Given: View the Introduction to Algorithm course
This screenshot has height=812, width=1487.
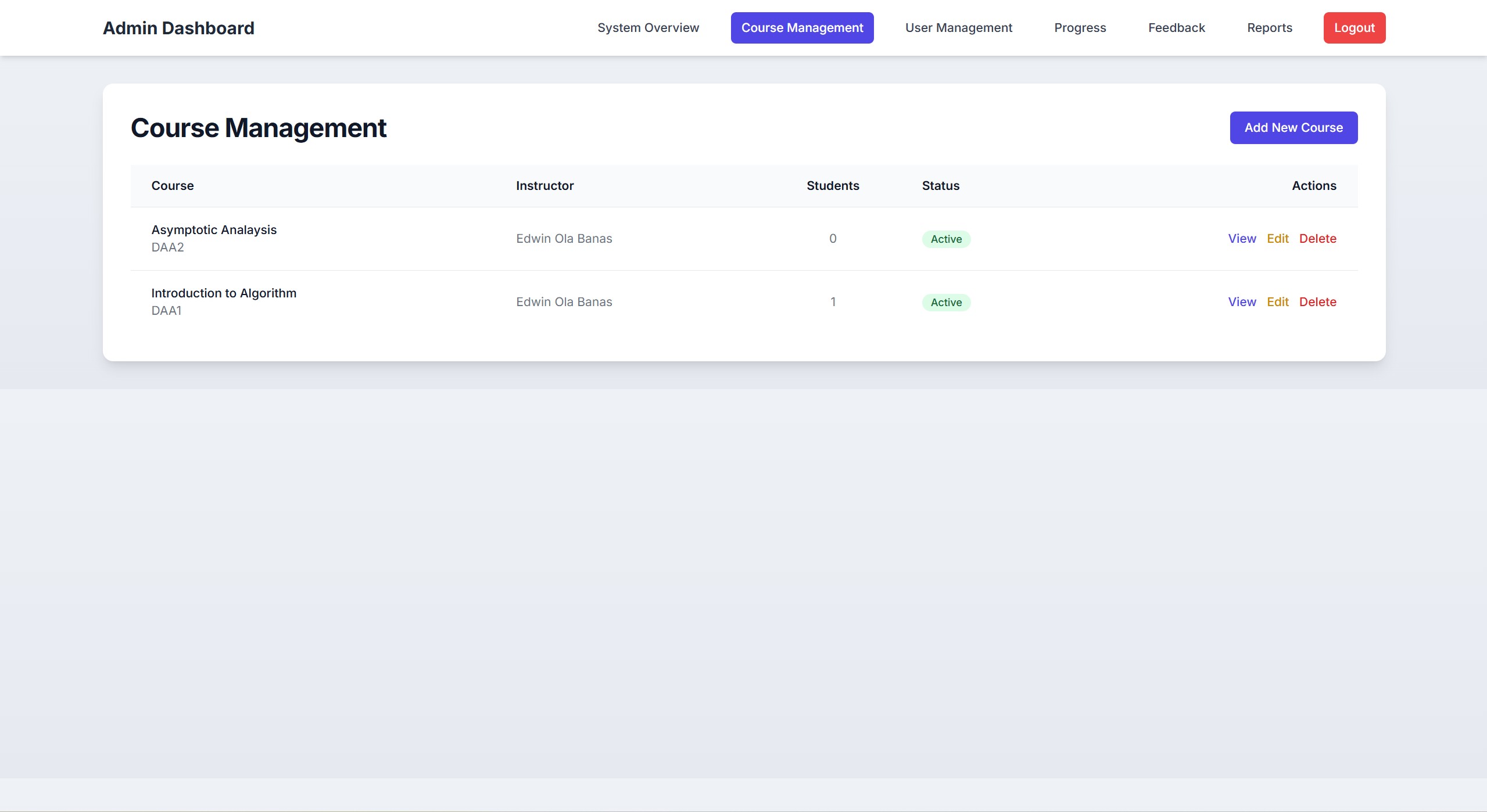Looking at the screenshot, I should [x=1242, y=302].
